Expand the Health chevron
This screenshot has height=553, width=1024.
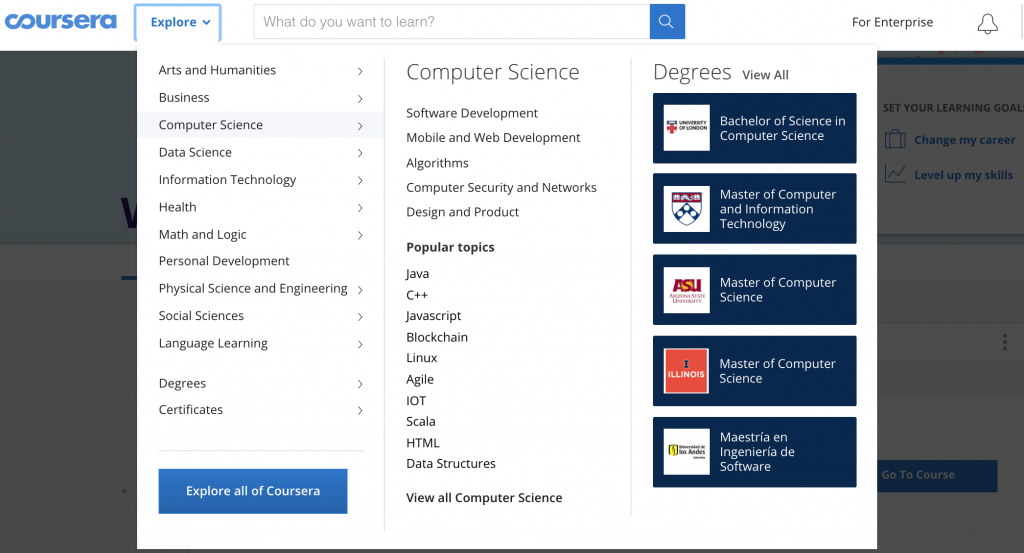point(360,208)
